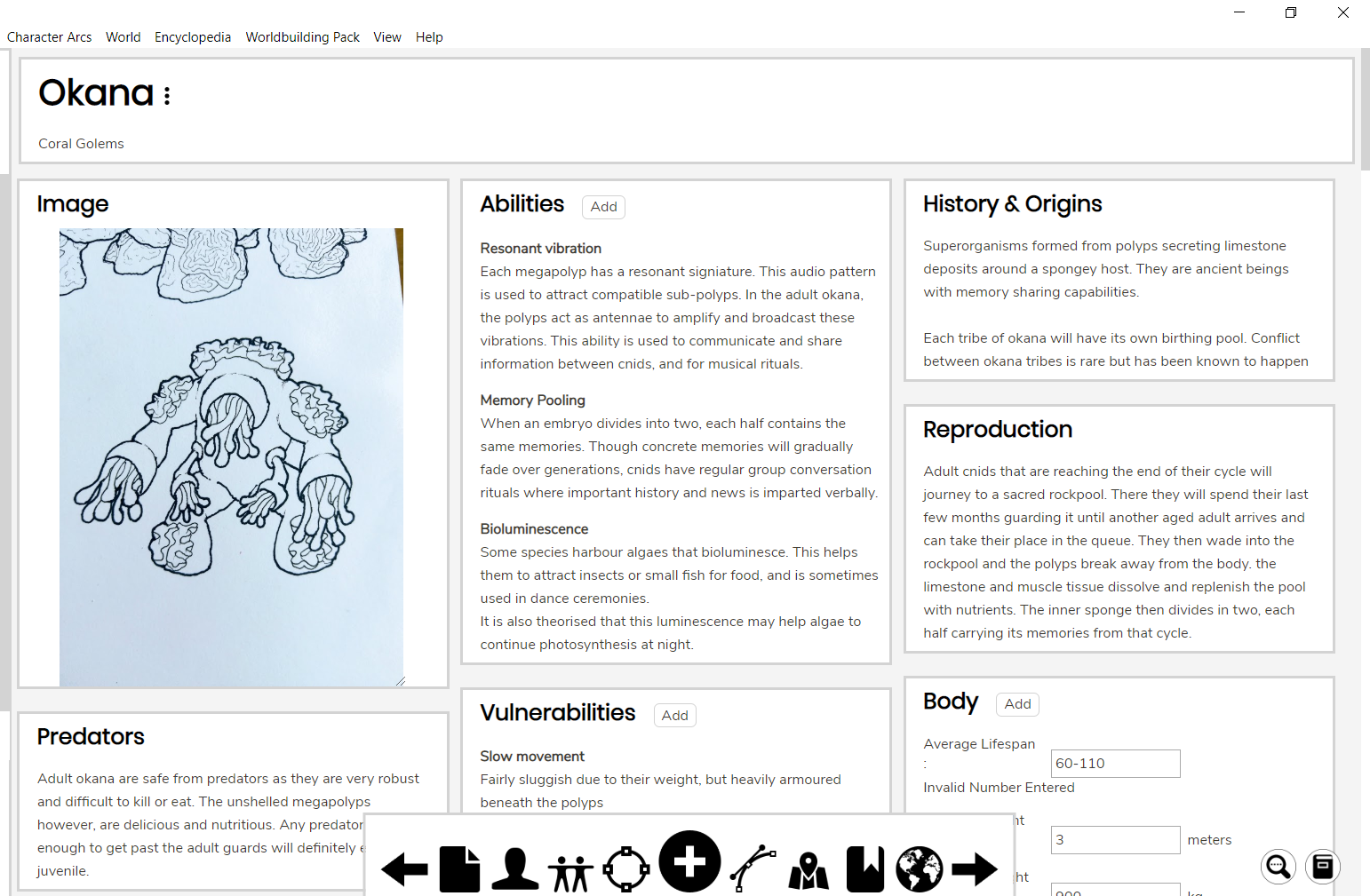Open the globe world icon
Screen dimensions: 1370x896
point(920,869)
